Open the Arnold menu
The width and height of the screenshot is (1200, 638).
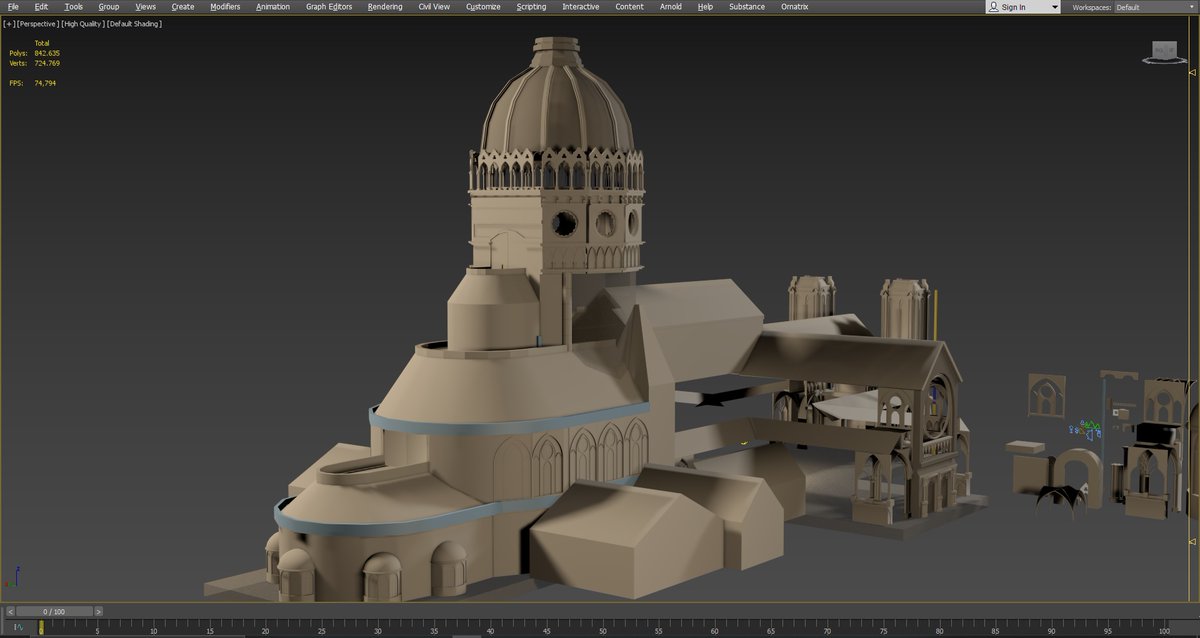[x=671, y=7]
